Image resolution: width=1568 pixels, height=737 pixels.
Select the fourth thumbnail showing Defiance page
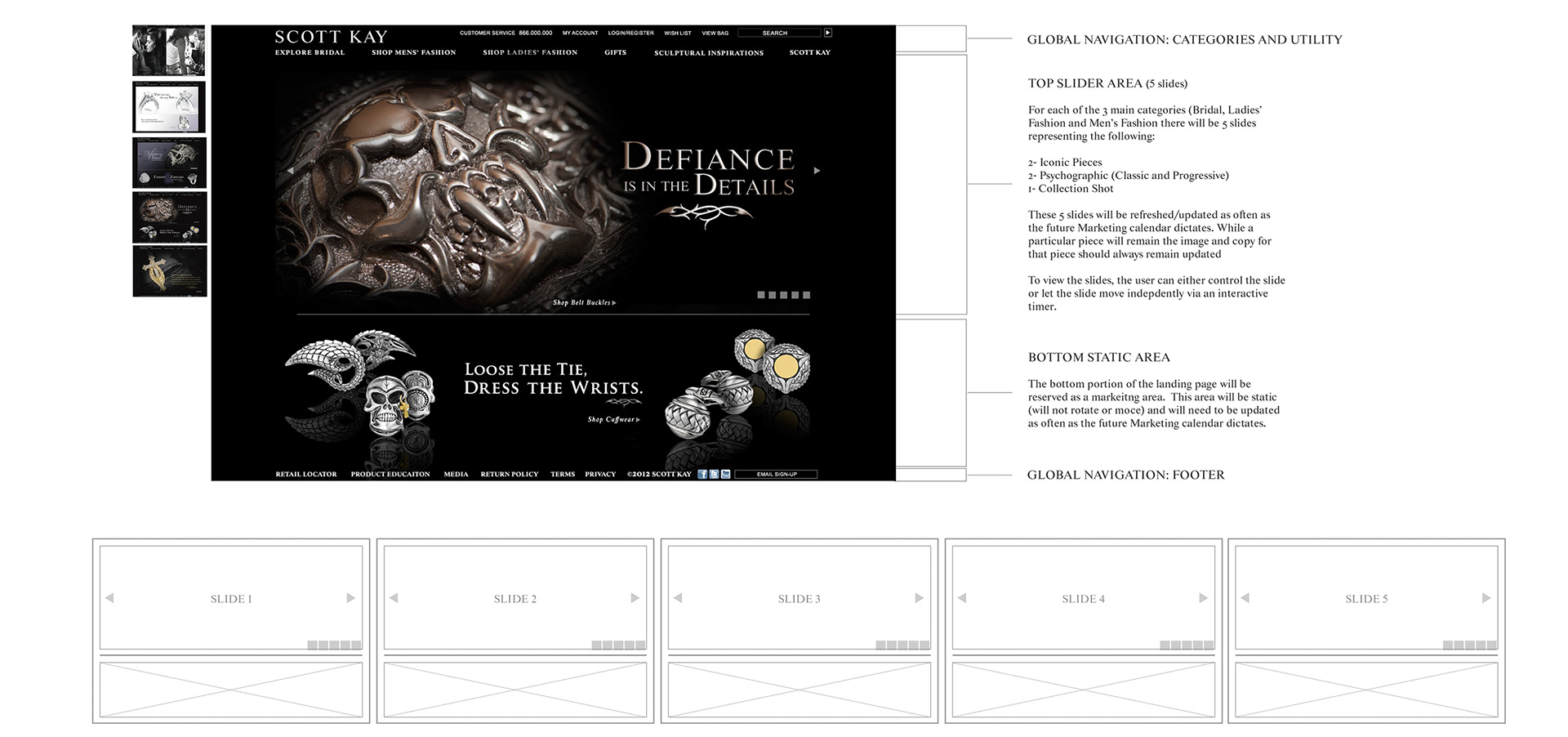[169, 217]
